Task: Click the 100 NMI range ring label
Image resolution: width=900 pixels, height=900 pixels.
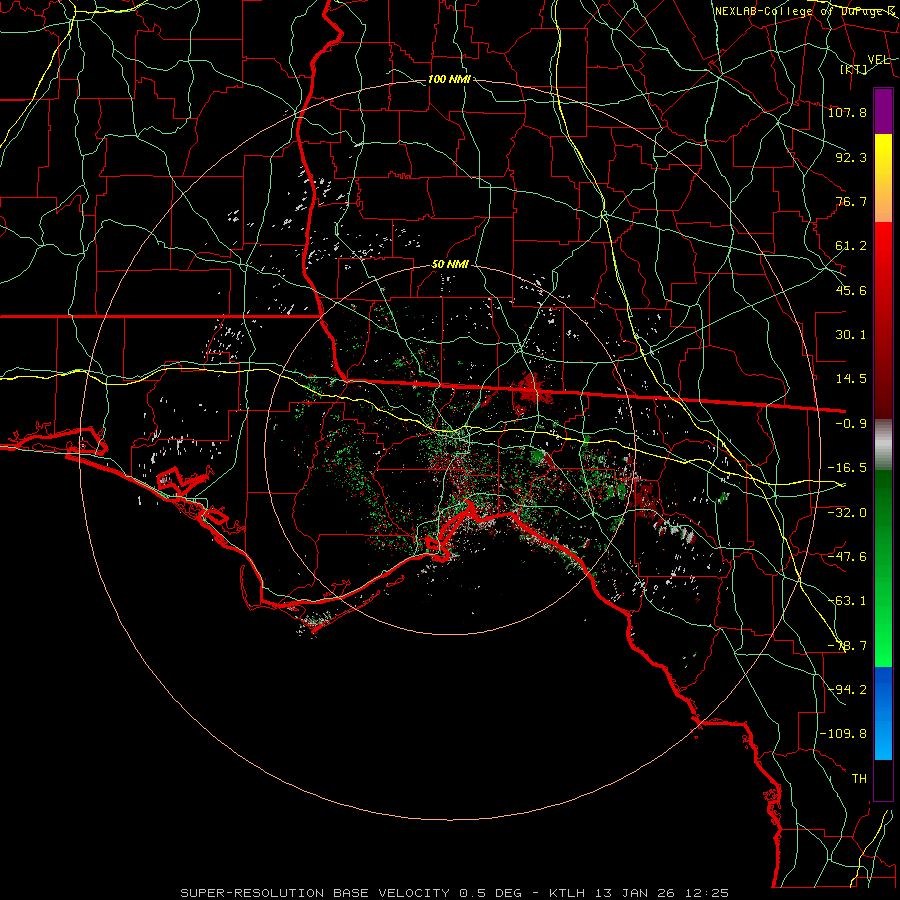Action: [449, 79]
